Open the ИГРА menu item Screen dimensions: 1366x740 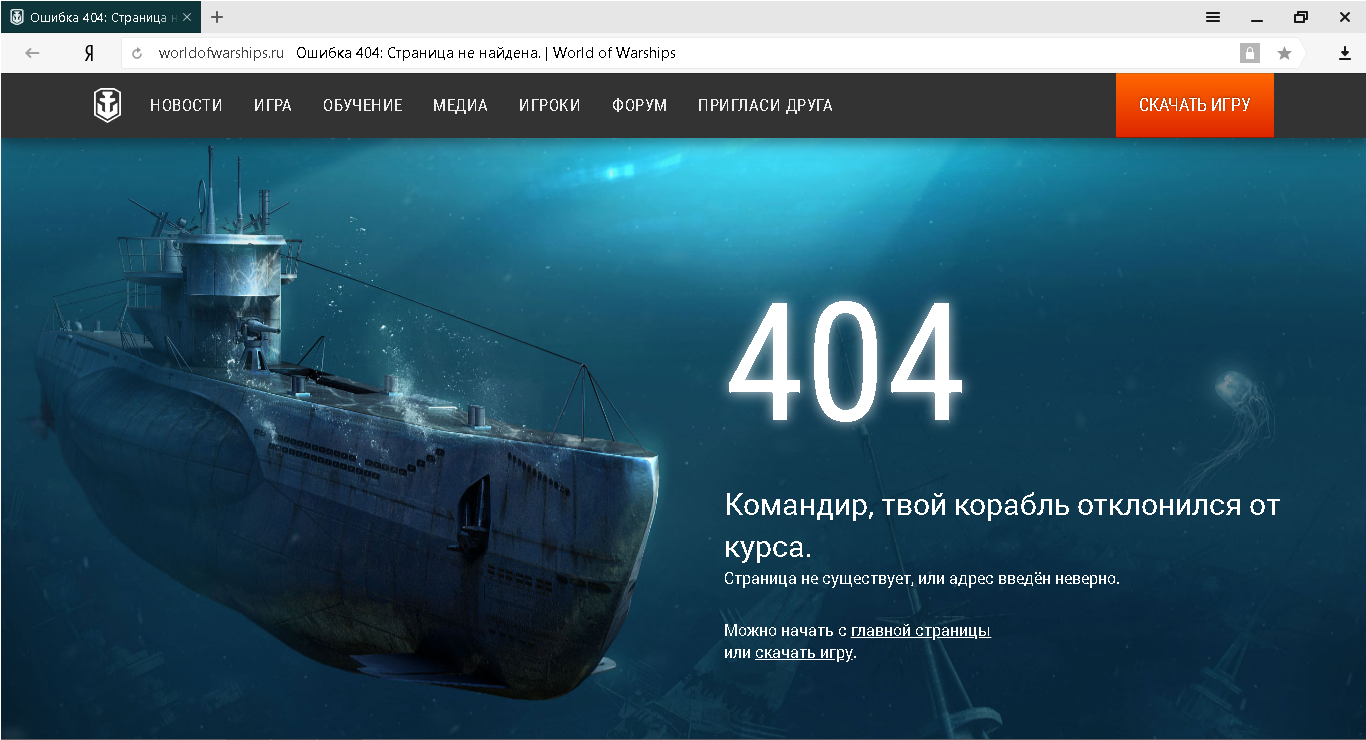click(x=273, y=105)
